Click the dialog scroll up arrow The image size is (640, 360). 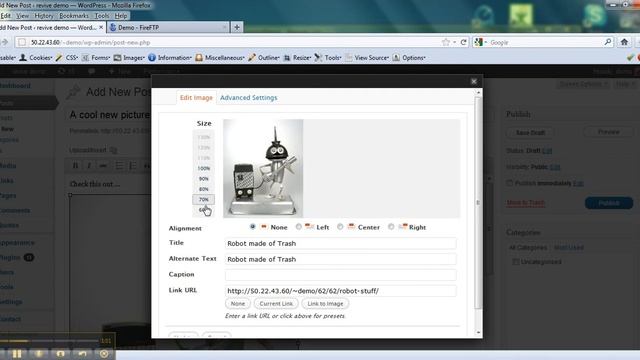click(478, 93)
